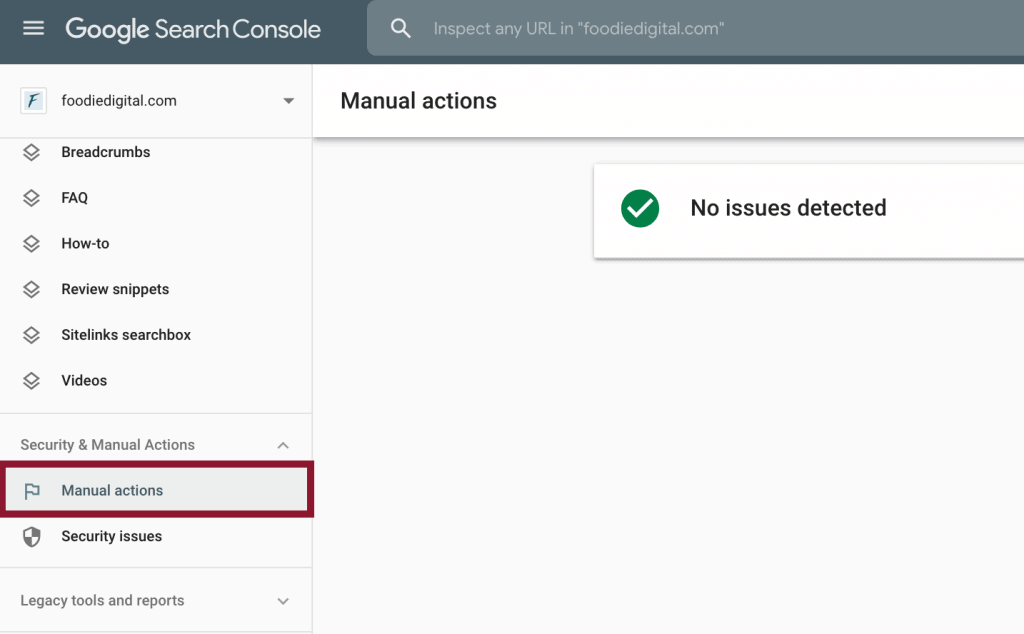Open the Videos report
Image resolution: width=1024 pixels, height=634 pixels.
click(84, 381)
